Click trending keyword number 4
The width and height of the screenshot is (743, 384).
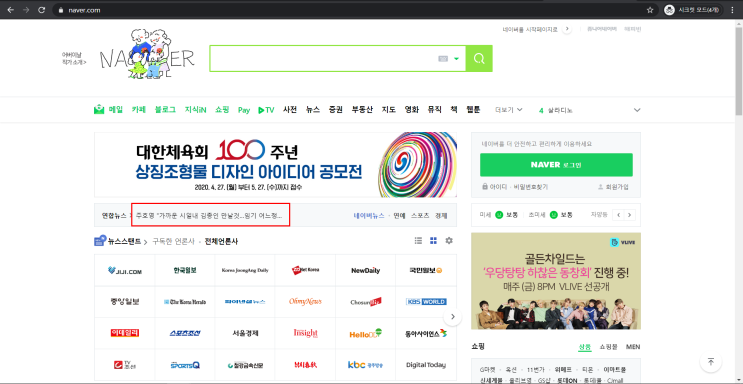pyautogui.click(x=555, y=110)
